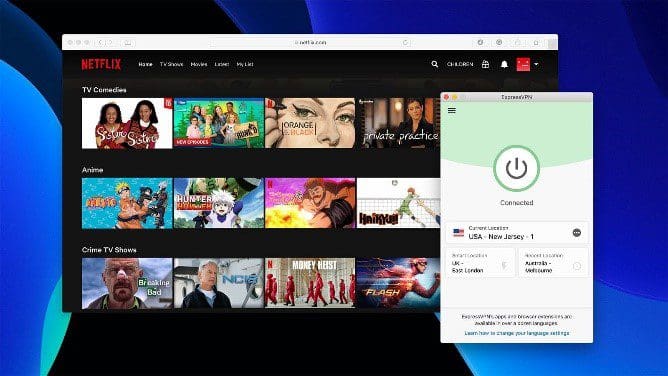Open Netflix notifications bell
The height and width of the screenshot is (376, 668).
tap(504, 64)
